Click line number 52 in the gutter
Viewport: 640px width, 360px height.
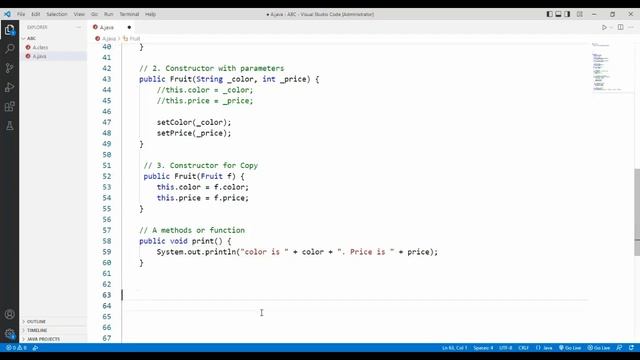tap(107, 176)
